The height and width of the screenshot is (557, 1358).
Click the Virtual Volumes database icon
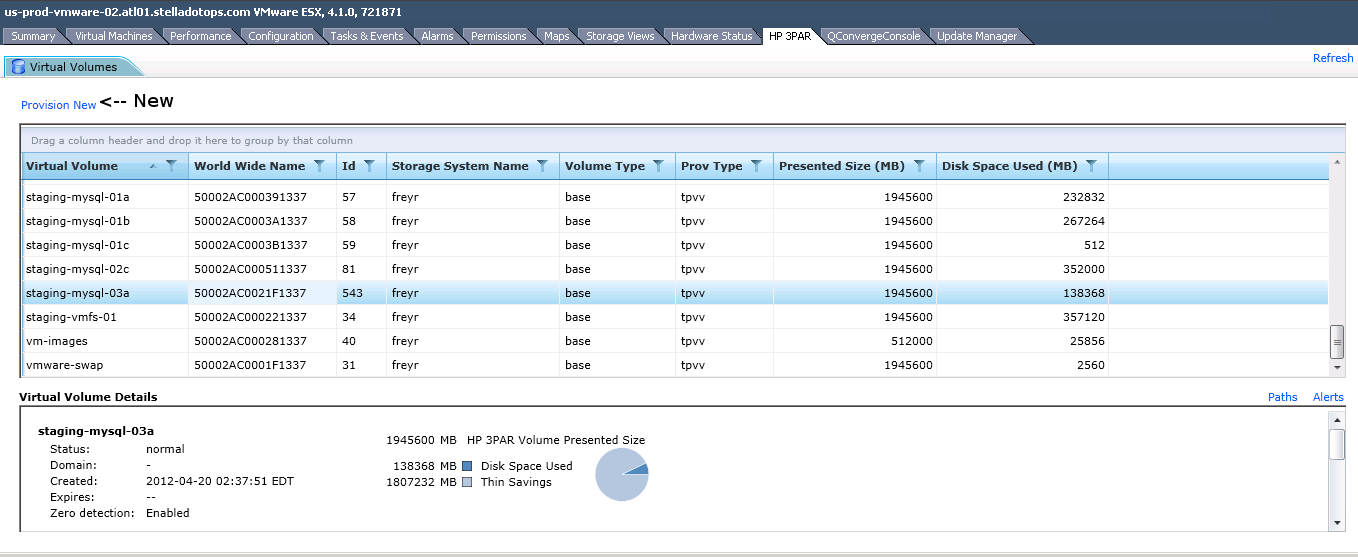[18, 67]
